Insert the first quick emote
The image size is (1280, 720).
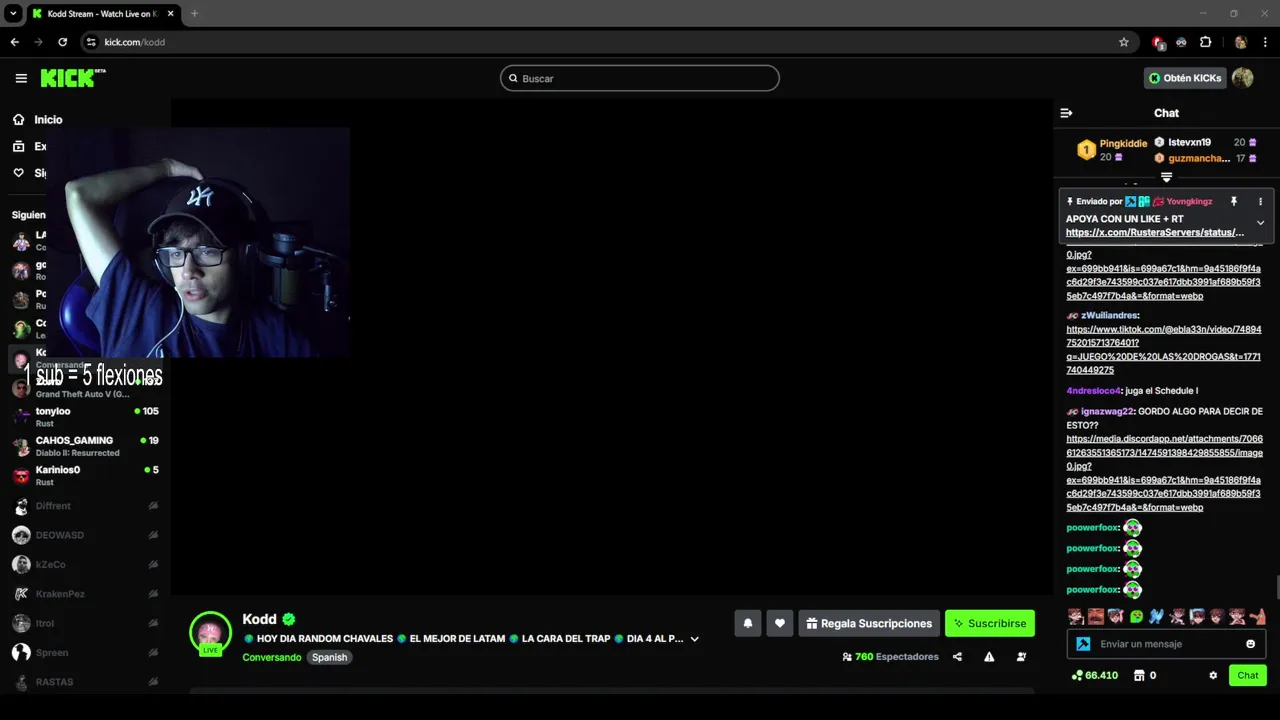point(1076,617)
